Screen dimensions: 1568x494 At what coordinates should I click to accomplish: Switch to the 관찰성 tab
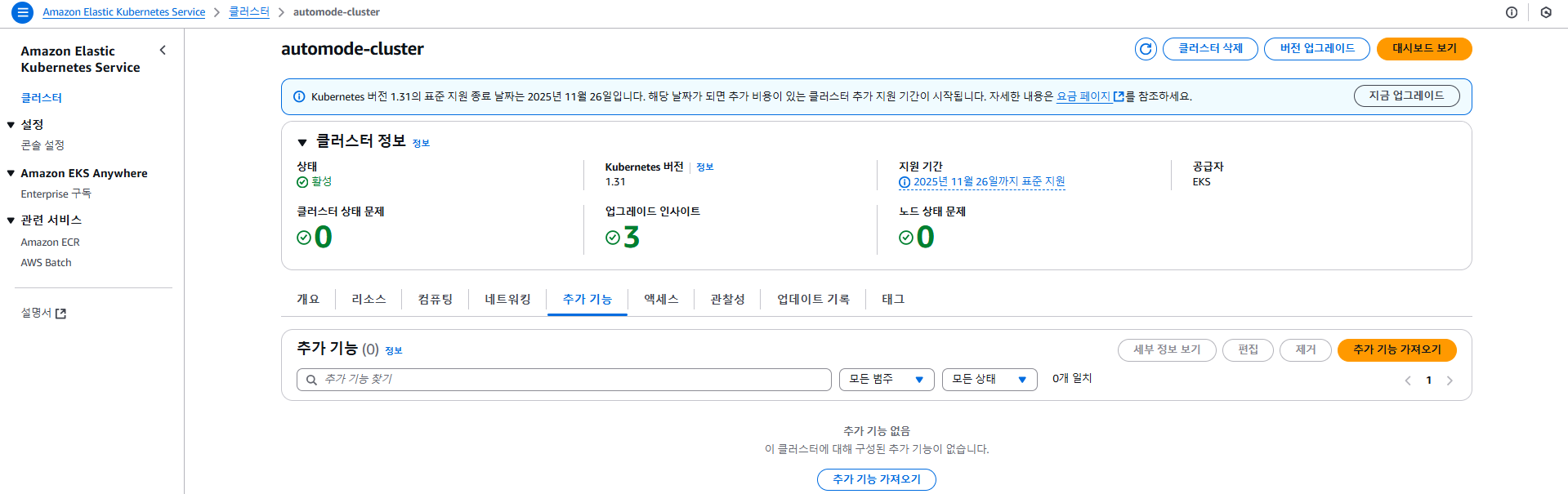pos(727,300)
